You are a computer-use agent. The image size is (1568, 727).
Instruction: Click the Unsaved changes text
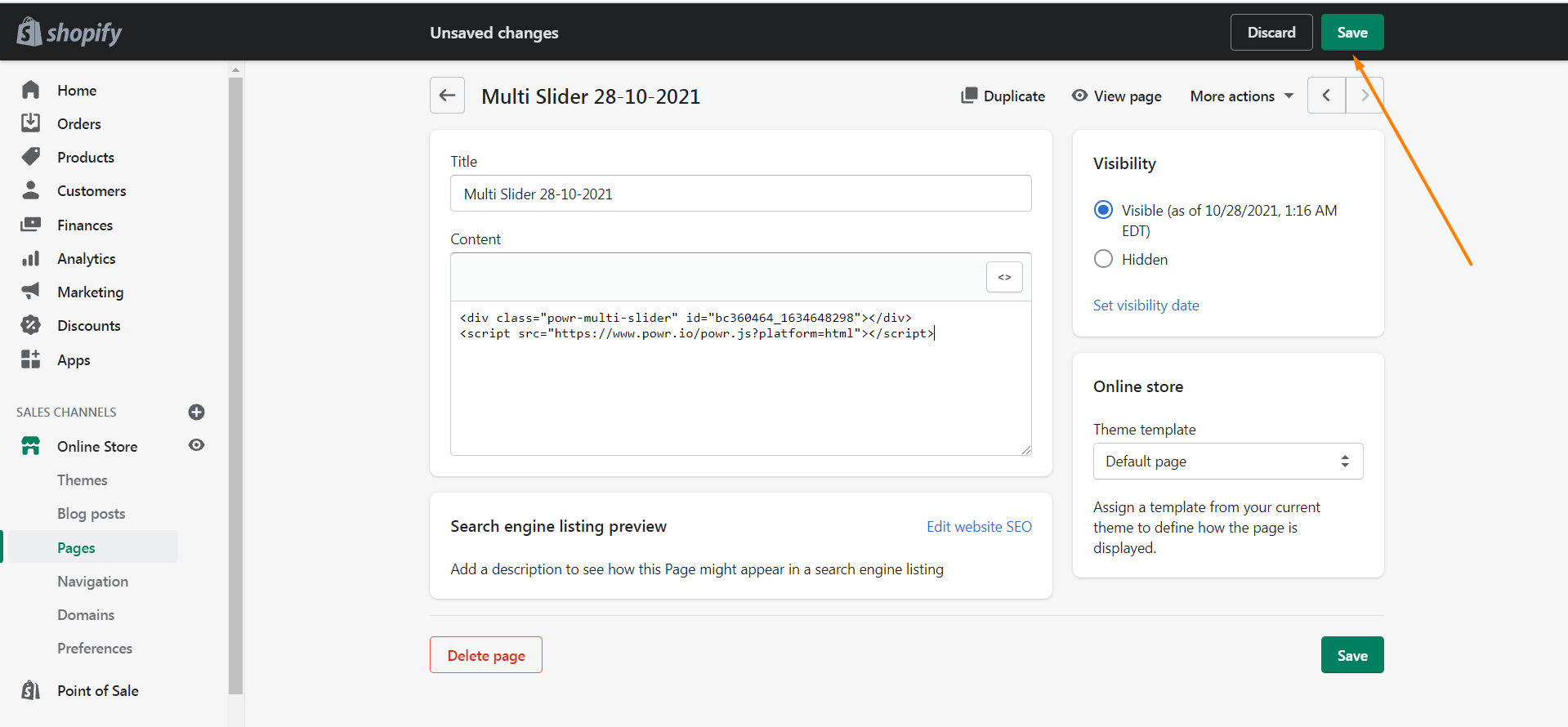[494, 33]
